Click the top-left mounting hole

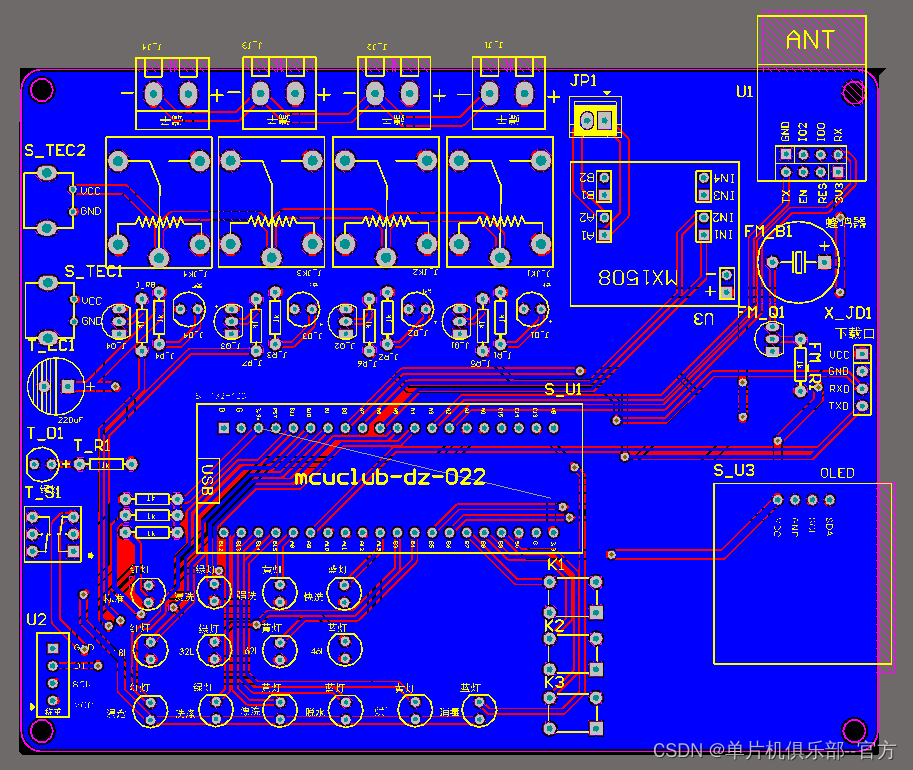[41, 90]
